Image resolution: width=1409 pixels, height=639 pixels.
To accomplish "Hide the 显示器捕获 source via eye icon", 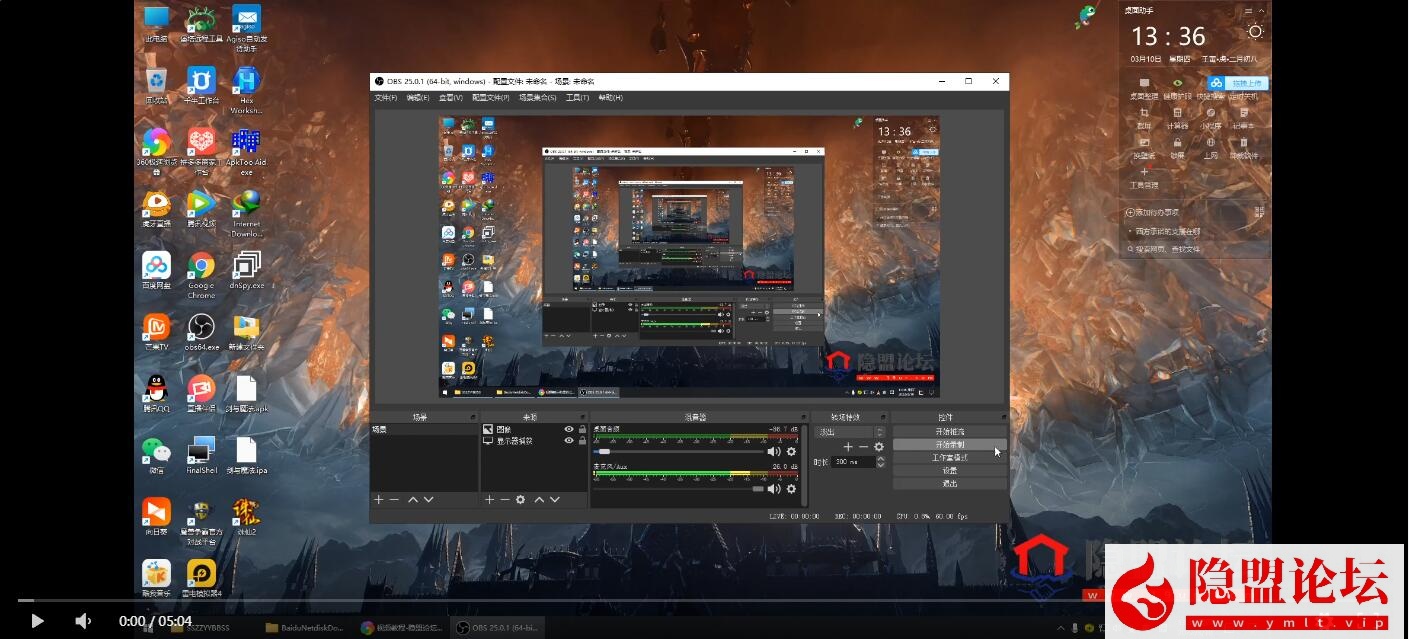I will [x=569, y=440].
